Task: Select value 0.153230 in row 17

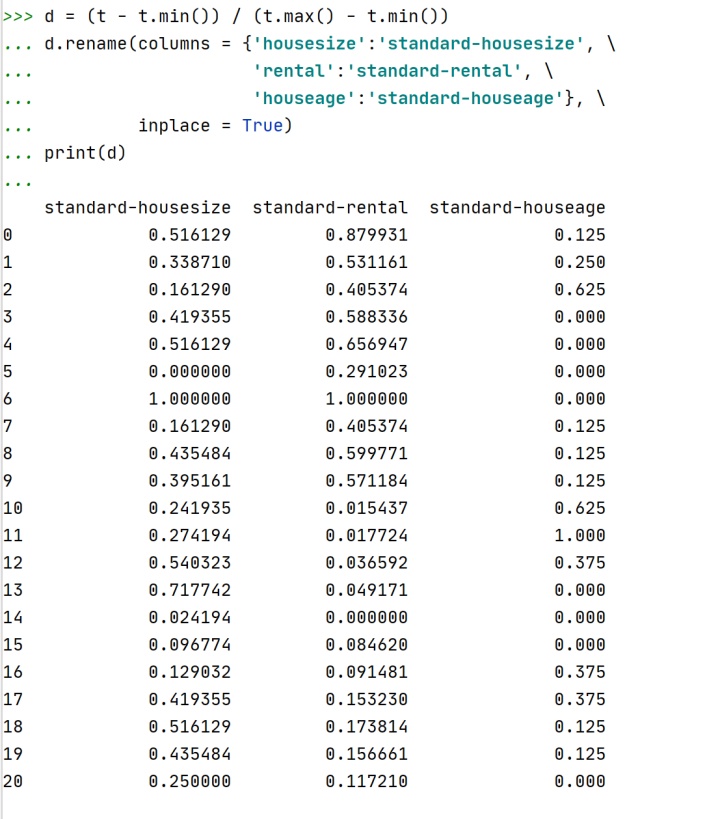Action: click(x=366, y=699)
